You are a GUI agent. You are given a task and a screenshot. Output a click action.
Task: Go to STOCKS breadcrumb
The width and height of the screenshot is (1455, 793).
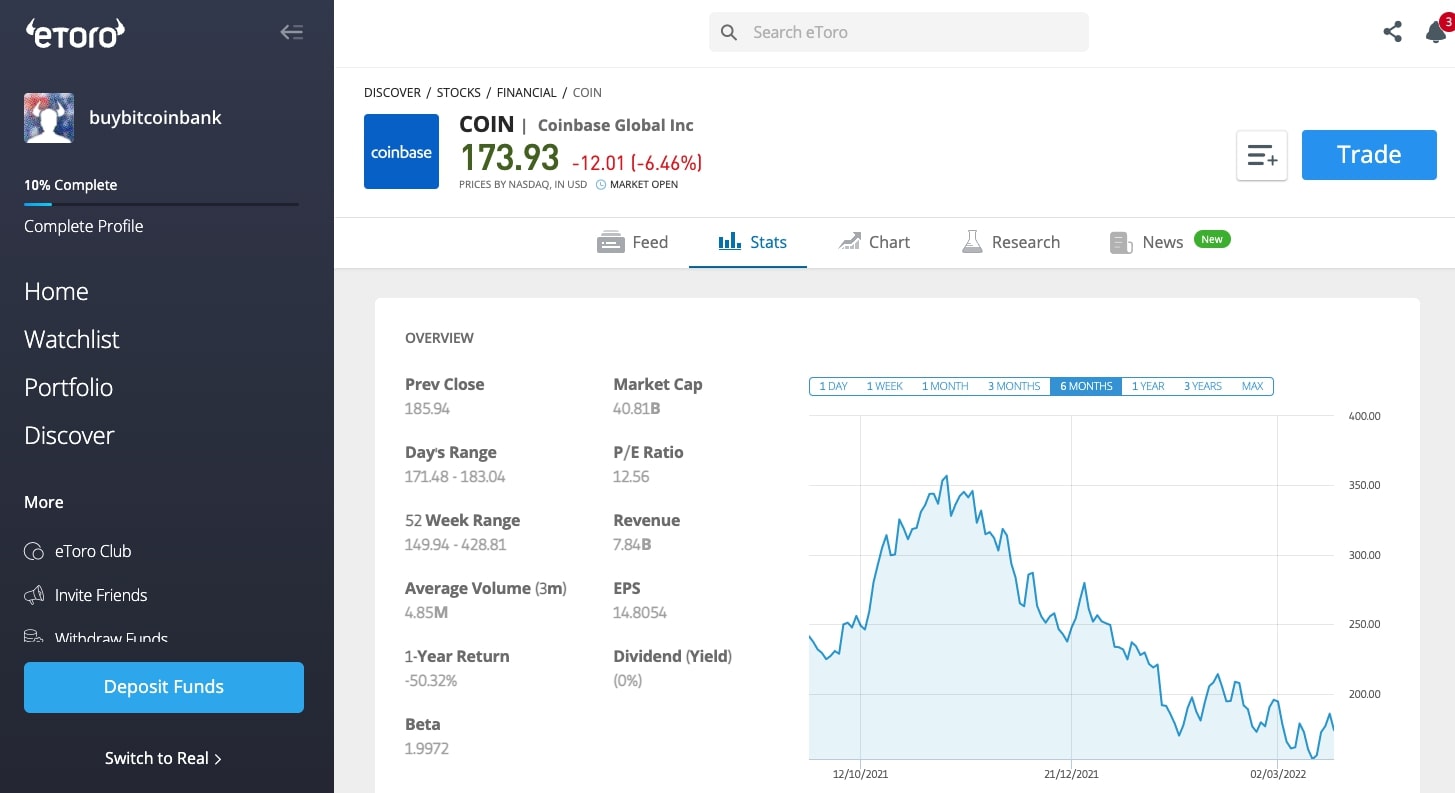pyautogui.click(x=459, y=92)
